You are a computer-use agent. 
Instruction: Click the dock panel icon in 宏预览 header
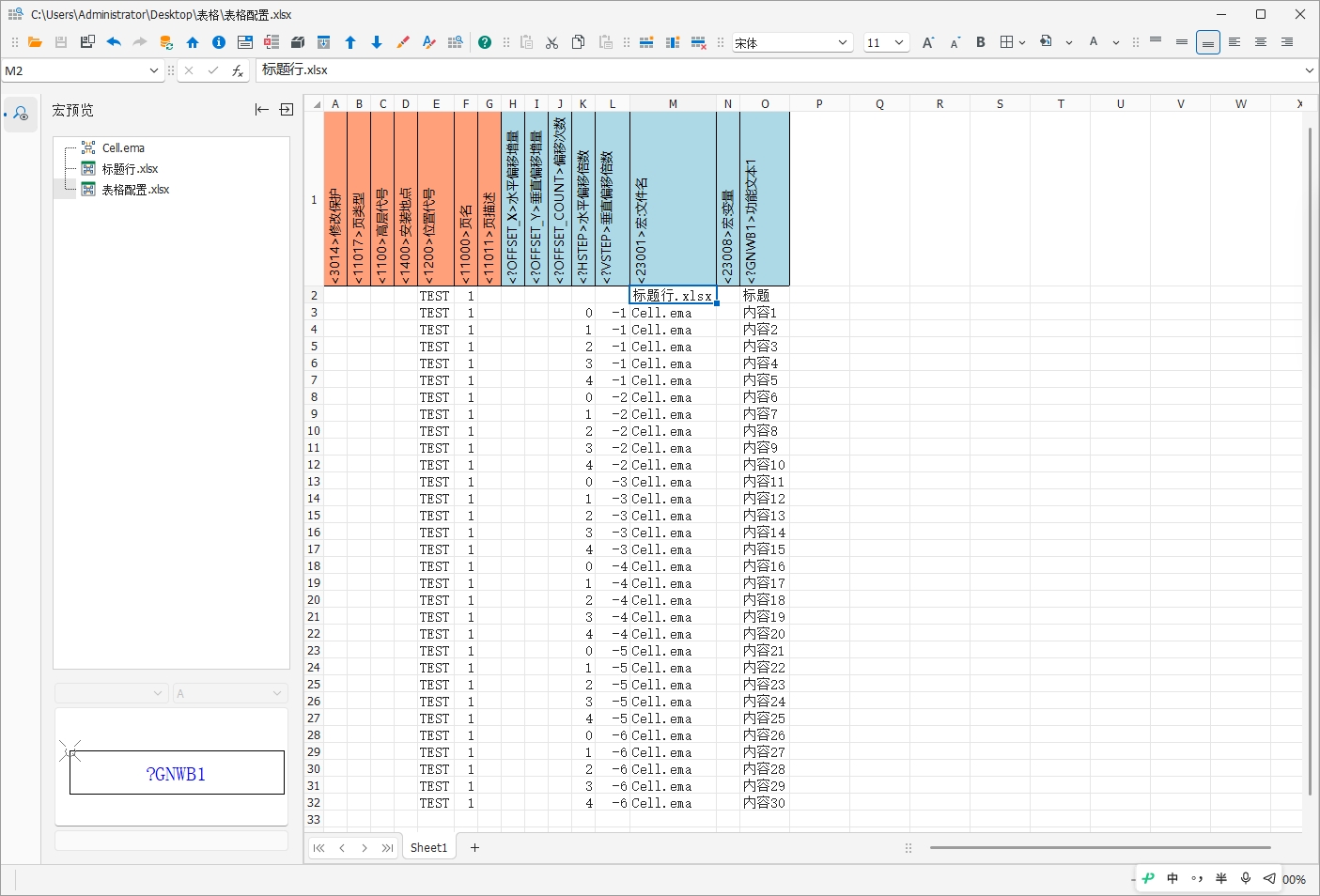point(287,110)
